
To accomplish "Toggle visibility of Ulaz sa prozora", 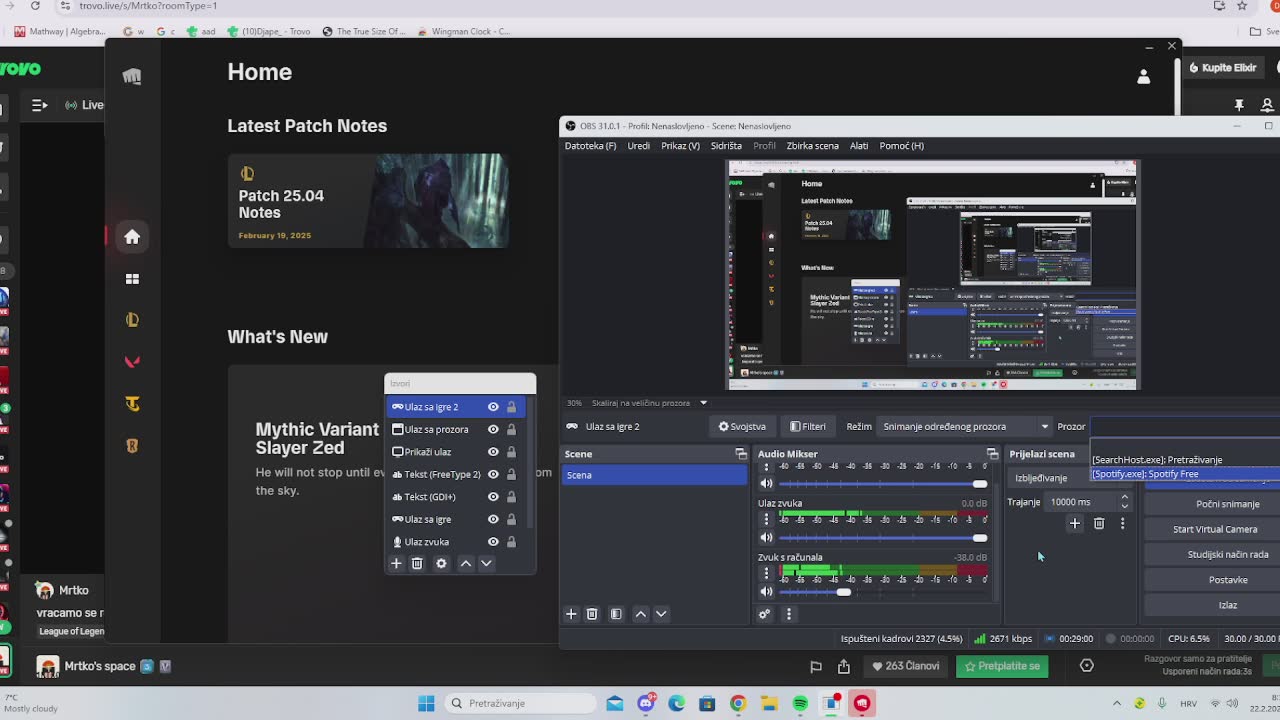I will click(493, 429).
